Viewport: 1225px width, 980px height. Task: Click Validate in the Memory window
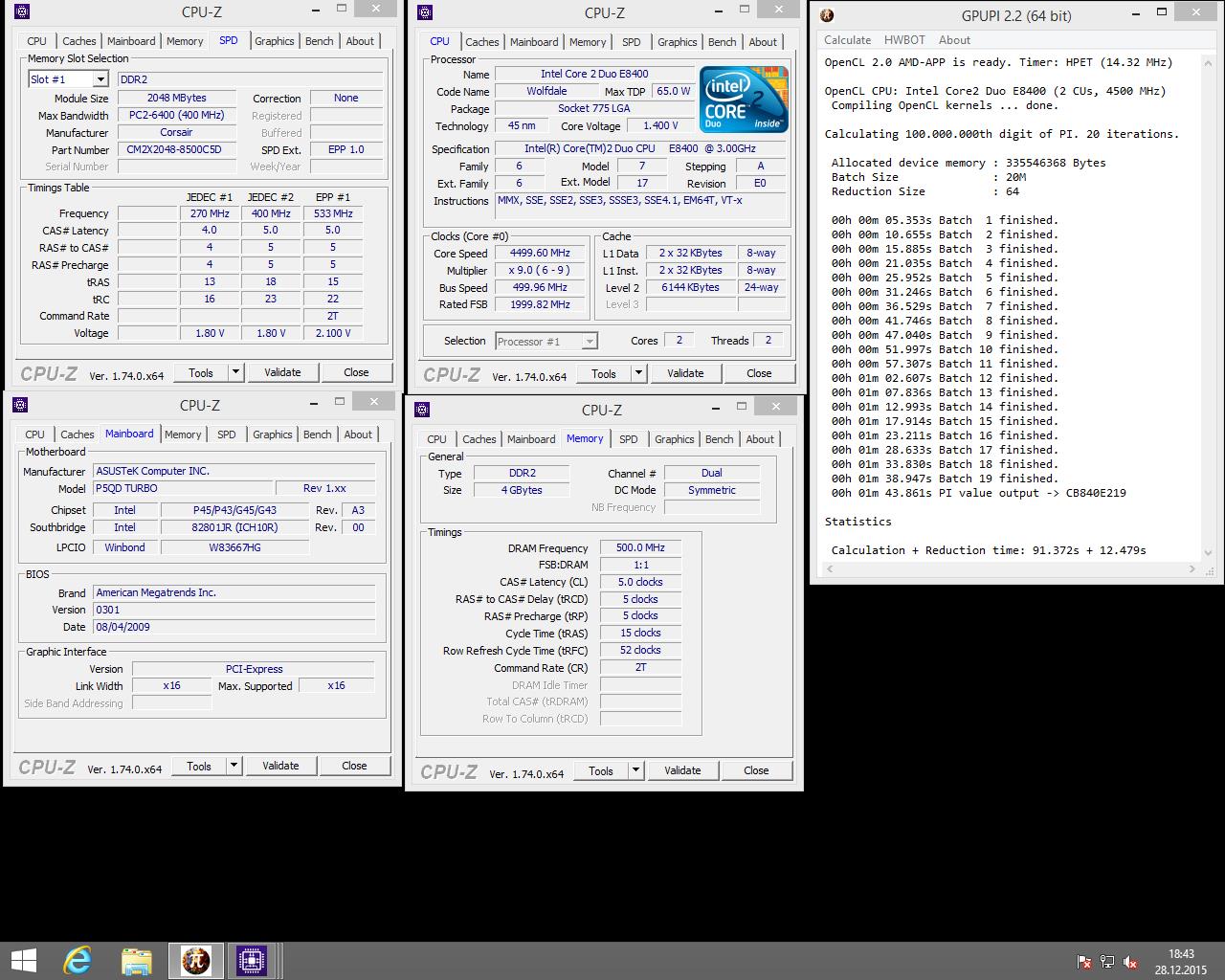tap(682, 770)
